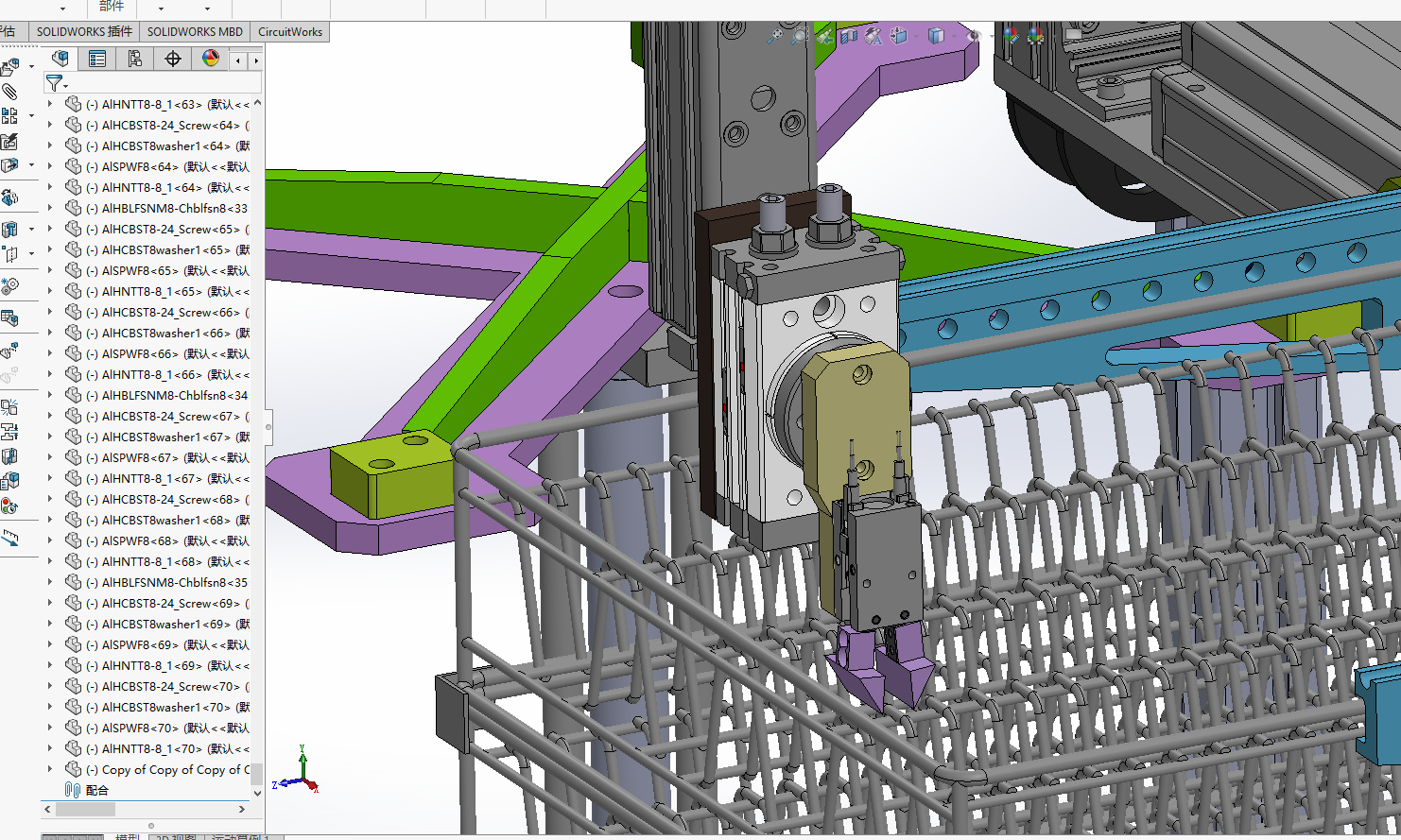Click part icon of AlHNTT8-8_1<63>
Image resolution: width=1401 pixels, height=840 pixels.
[73, 104]
